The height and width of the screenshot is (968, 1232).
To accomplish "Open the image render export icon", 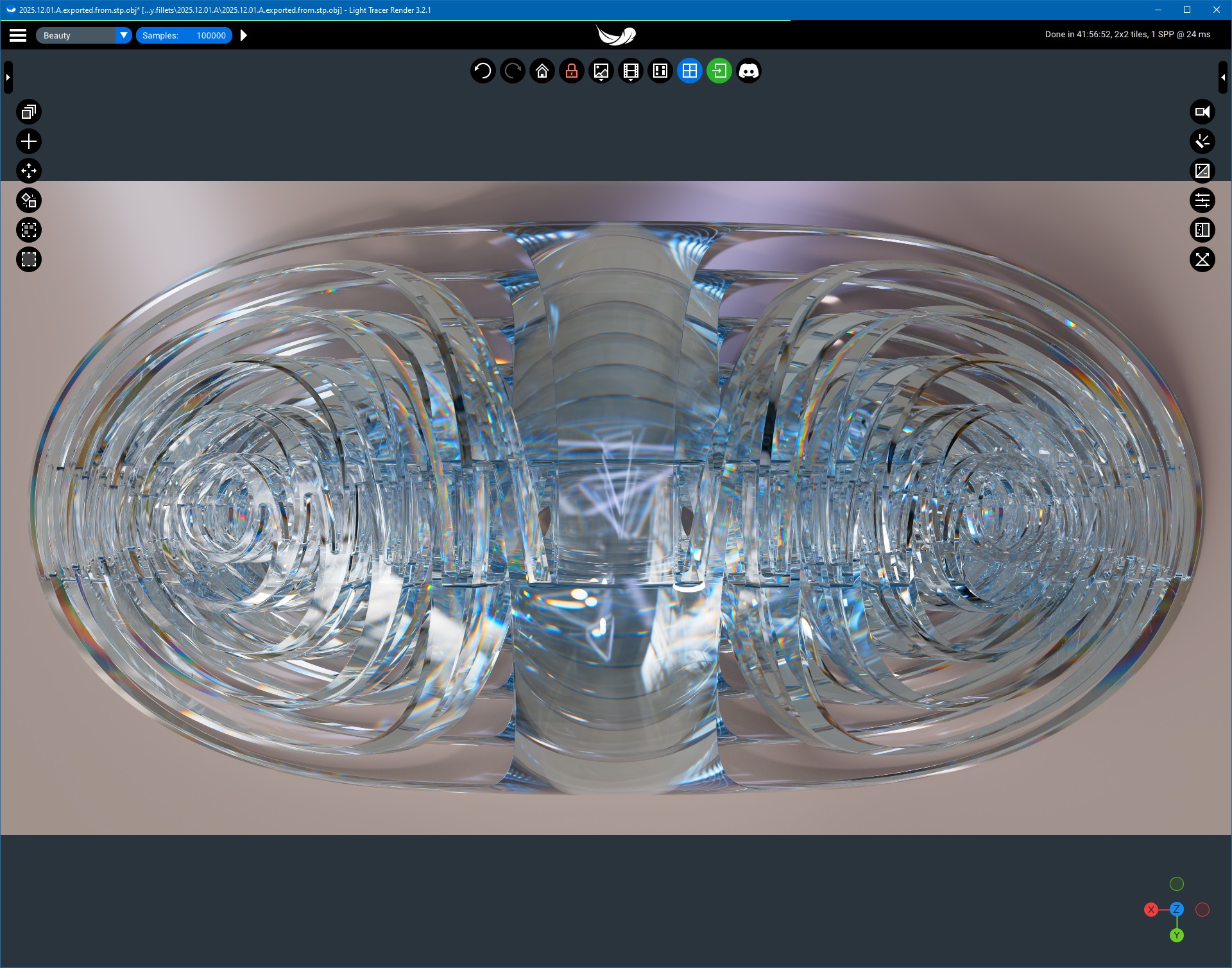I will pyautogui.click(x=601, y=71).
